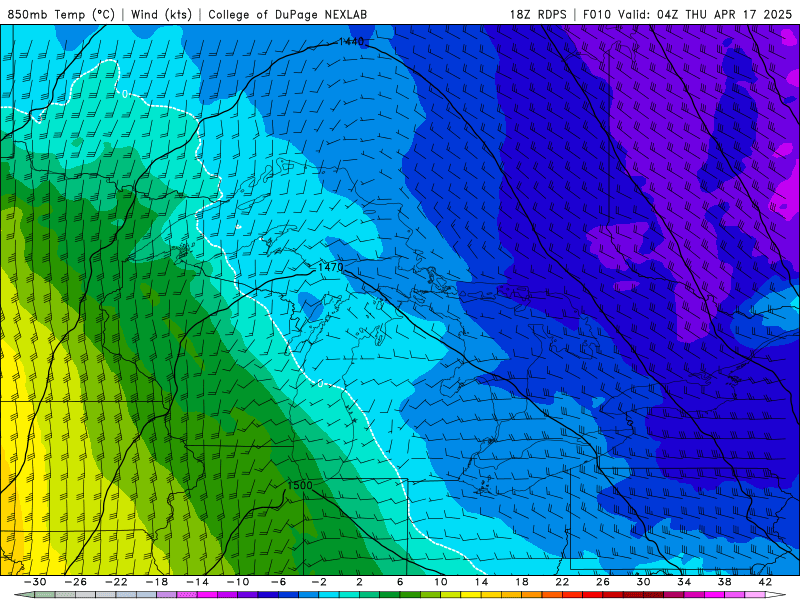Viewport: 800px width, 600px height.
Task: Click the 'F010 Valid: 04Z THU APR 17 2025' text
Action: 687,14
